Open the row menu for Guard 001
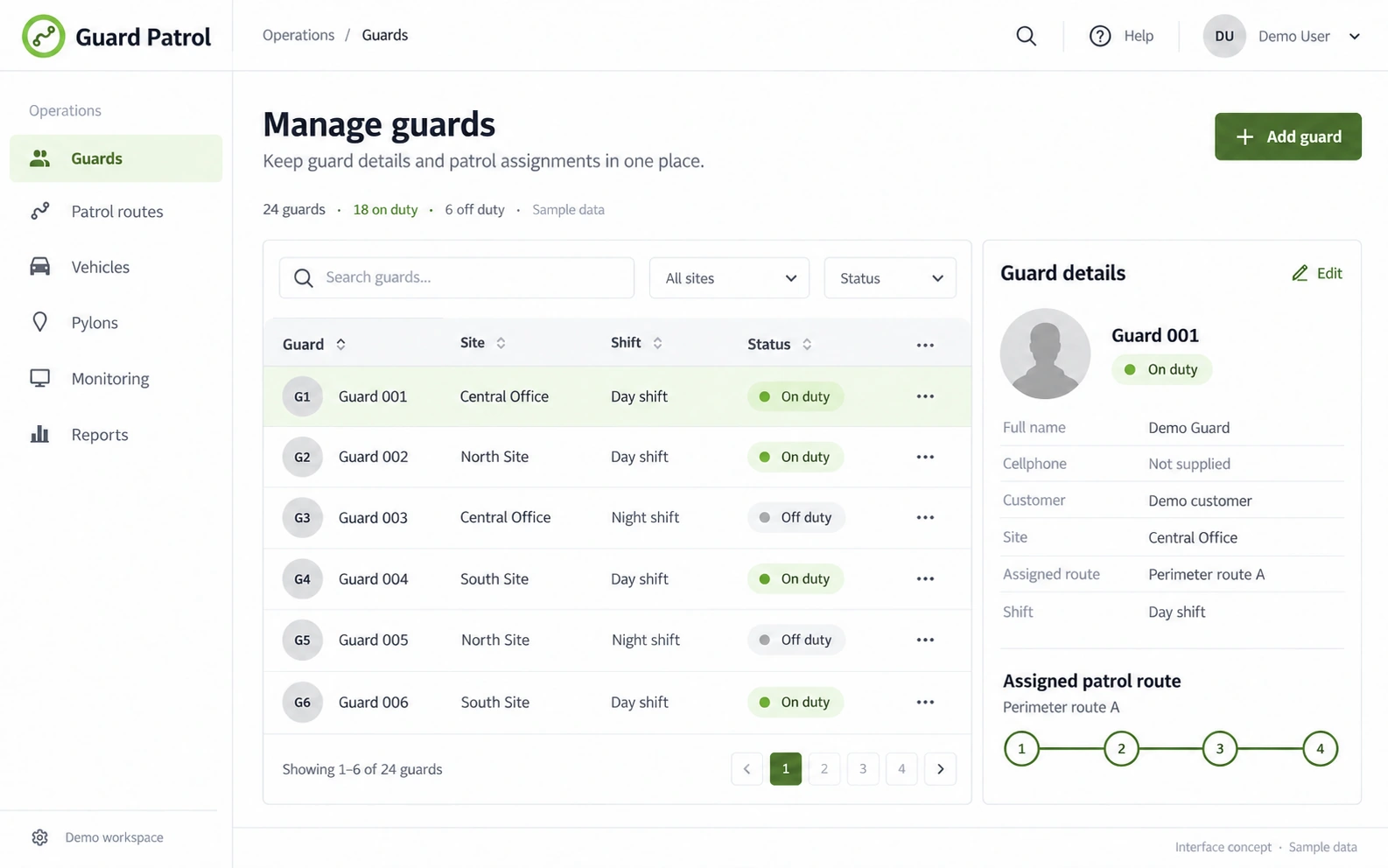 [x=925, y=396]
